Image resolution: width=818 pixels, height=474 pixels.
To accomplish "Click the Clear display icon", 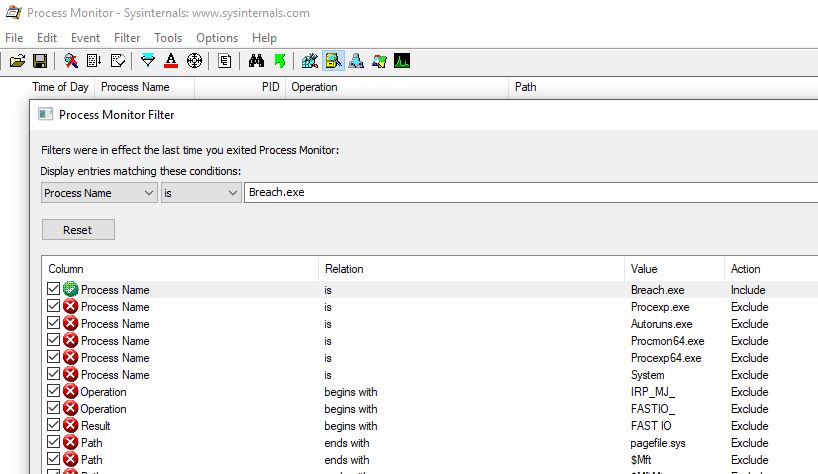I will 118,61.
